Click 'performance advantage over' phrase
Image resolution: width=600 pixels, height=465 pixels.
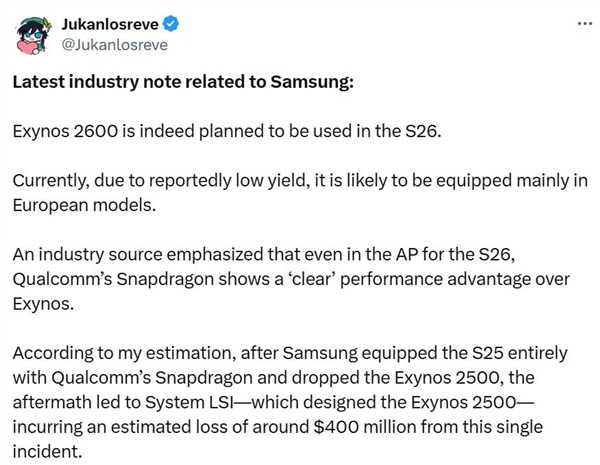click(455, 279)
